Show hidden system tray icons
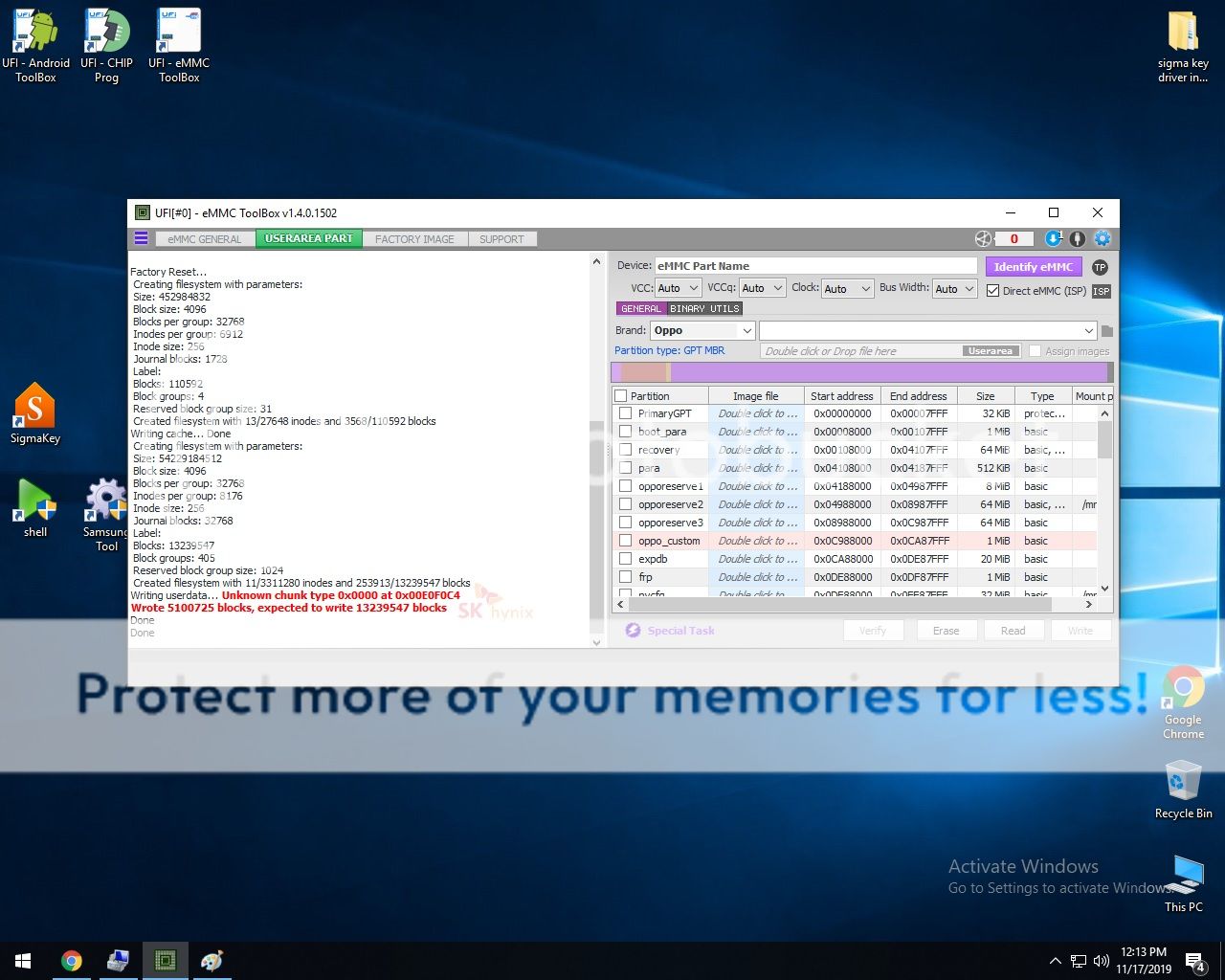The height and width of the screenshot is (980, 1225). coord(1055,961)
